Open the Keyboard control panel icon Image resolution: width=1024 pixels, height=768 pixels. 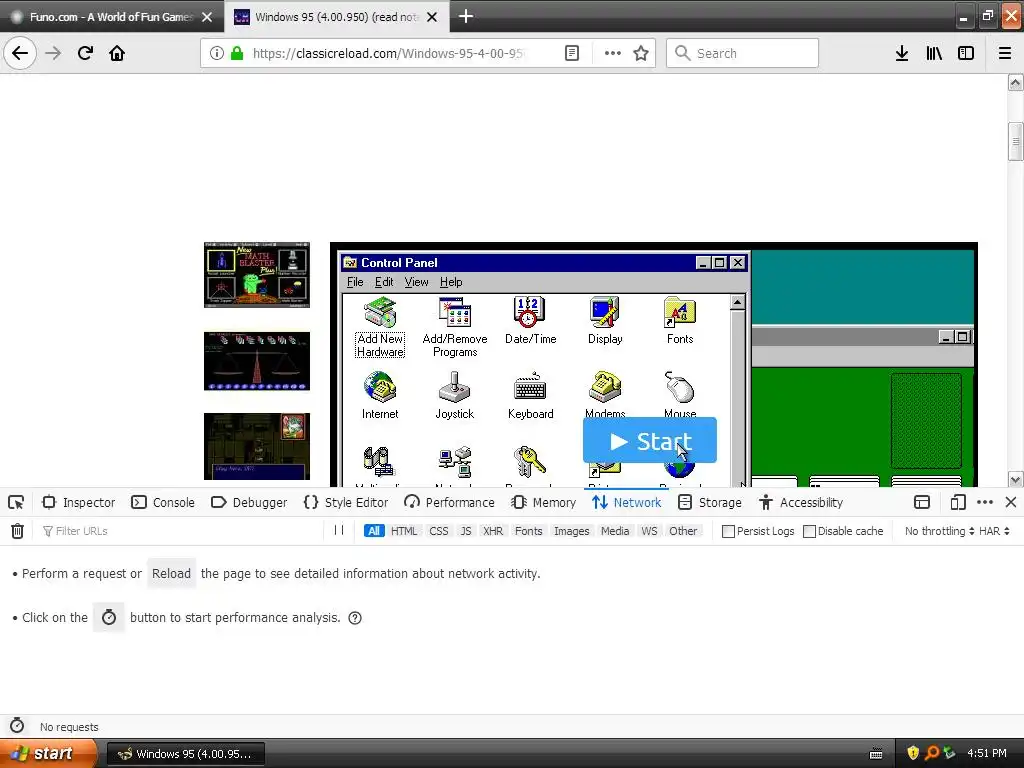tap(530, 395)
